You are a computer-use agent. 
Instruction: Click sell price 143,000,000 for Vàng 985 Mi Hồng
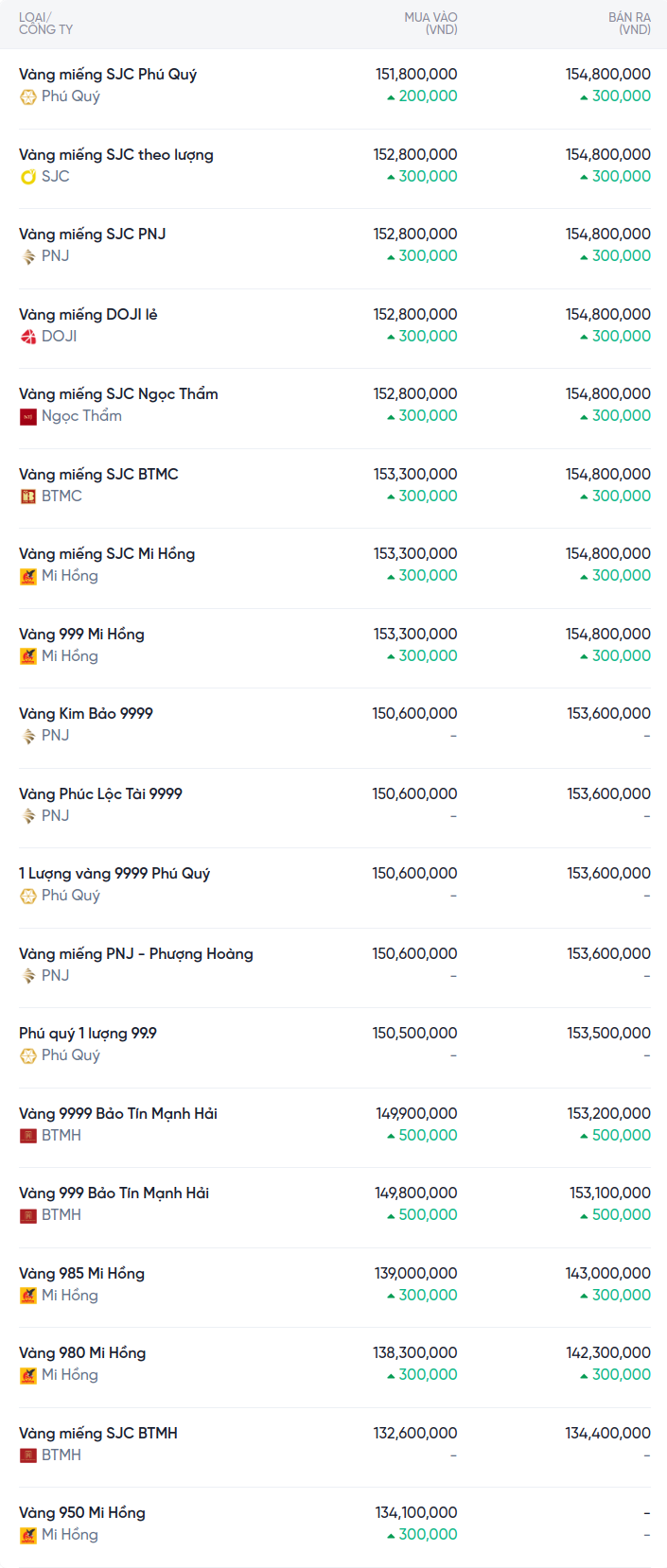pyautogui.click(x=608, y=1273)
